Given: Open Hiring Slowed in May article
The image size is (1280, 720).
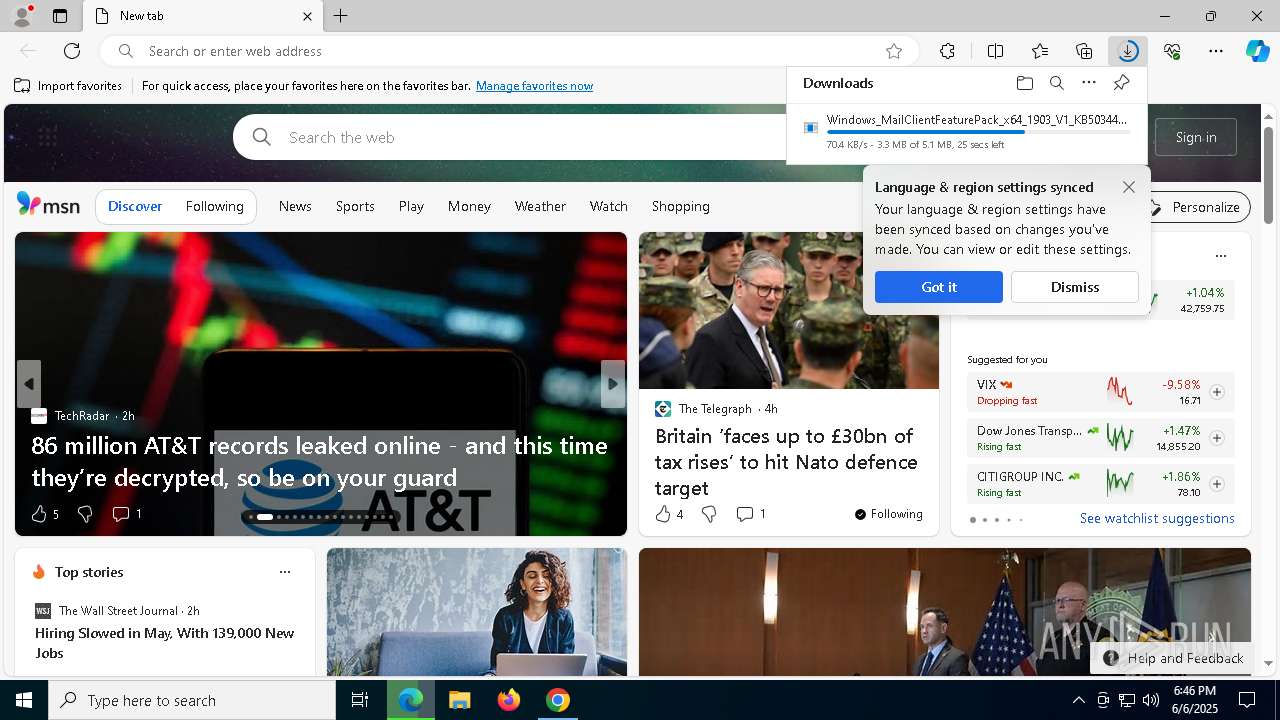Looking at the screenshot, I should 165,643.
